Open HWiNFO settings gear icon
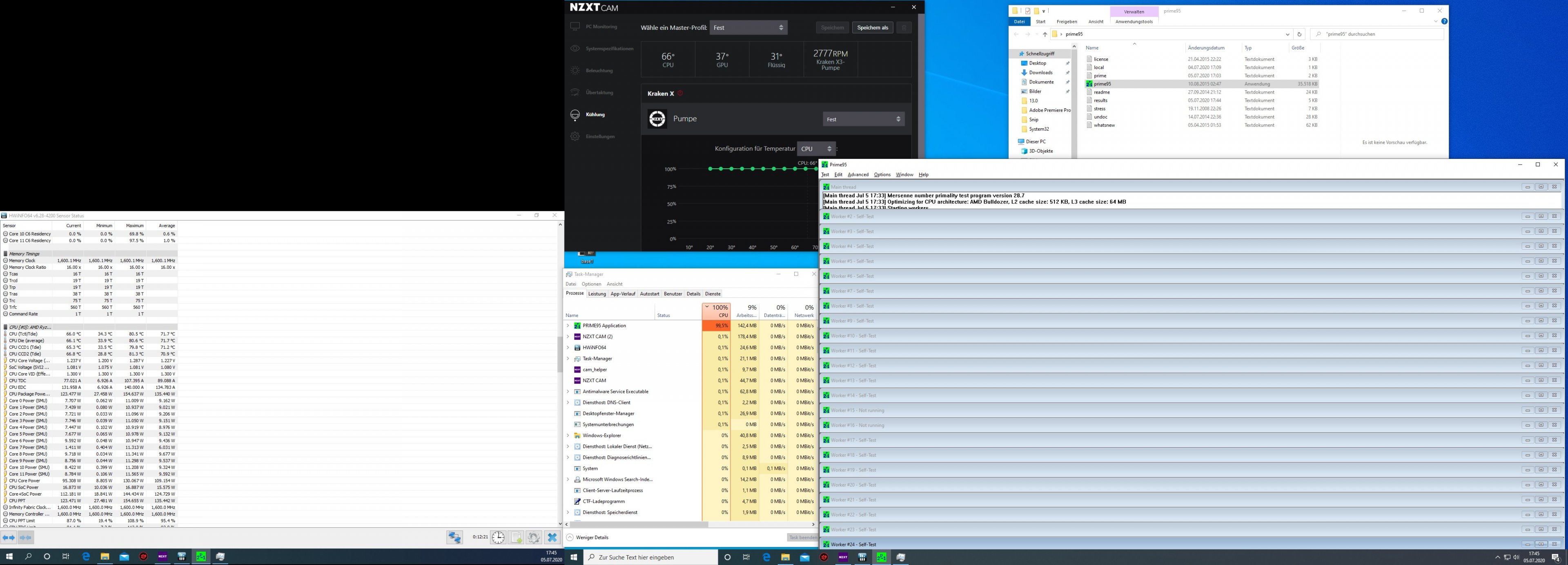This screenshot has width=1568, height=565. coord(534,537)
